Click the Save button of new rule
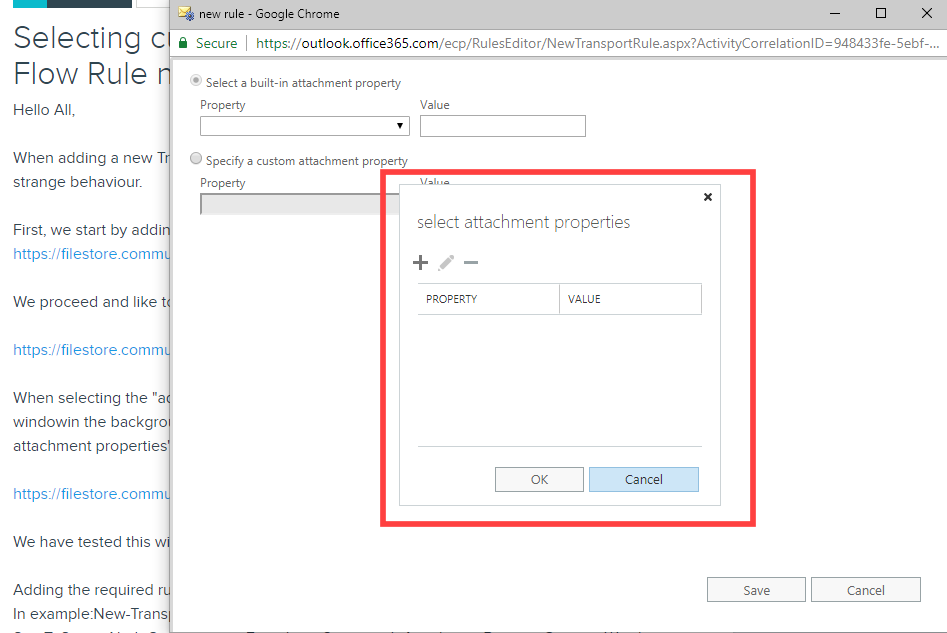This screenshot has height=633, width=947. pos(756,590)
